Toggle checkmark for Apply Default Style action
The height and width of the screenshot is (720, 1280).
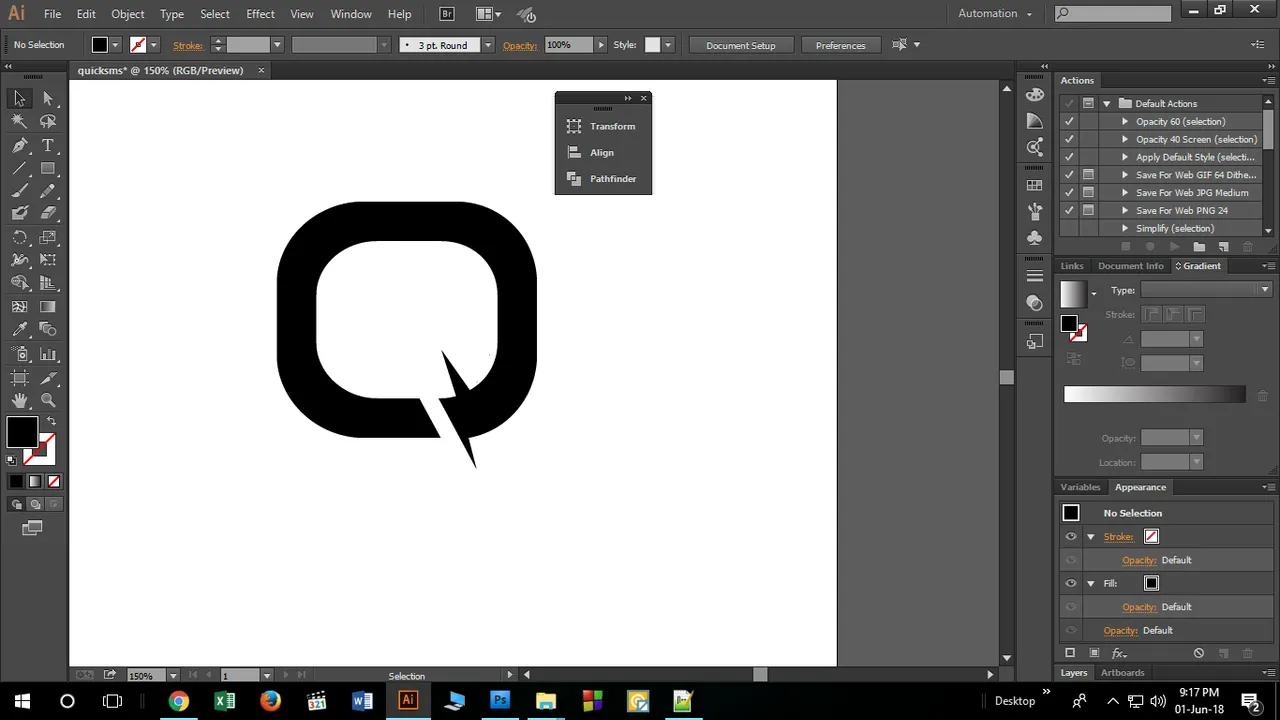(1069, 157)
